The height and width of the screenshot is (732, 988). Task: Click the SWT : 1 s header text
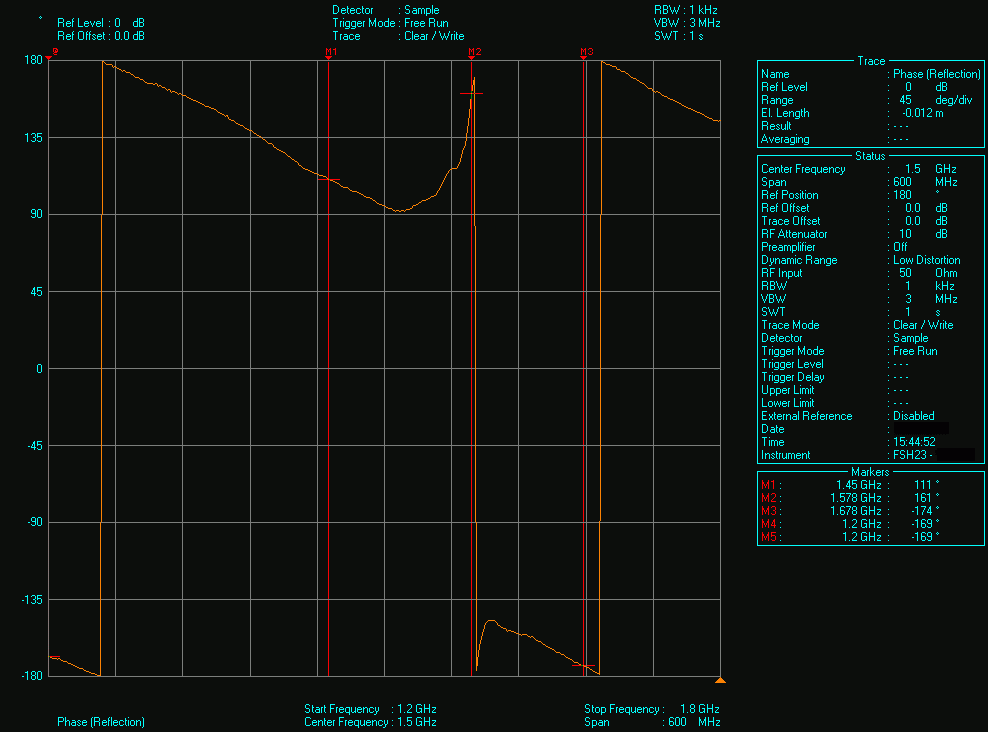click(679, 36)
